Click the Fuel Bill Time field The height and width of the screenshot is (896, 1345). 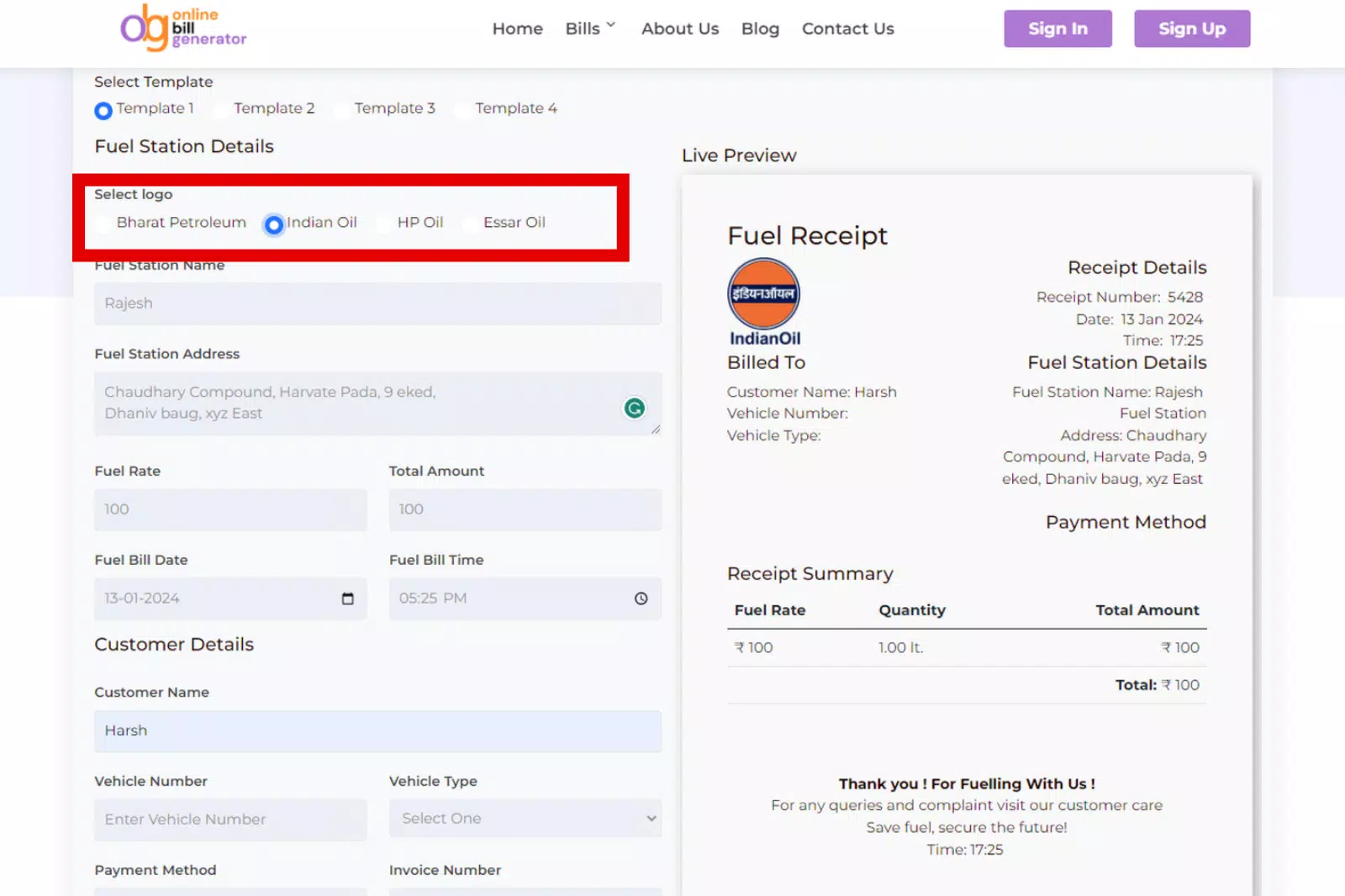[525, 598]
